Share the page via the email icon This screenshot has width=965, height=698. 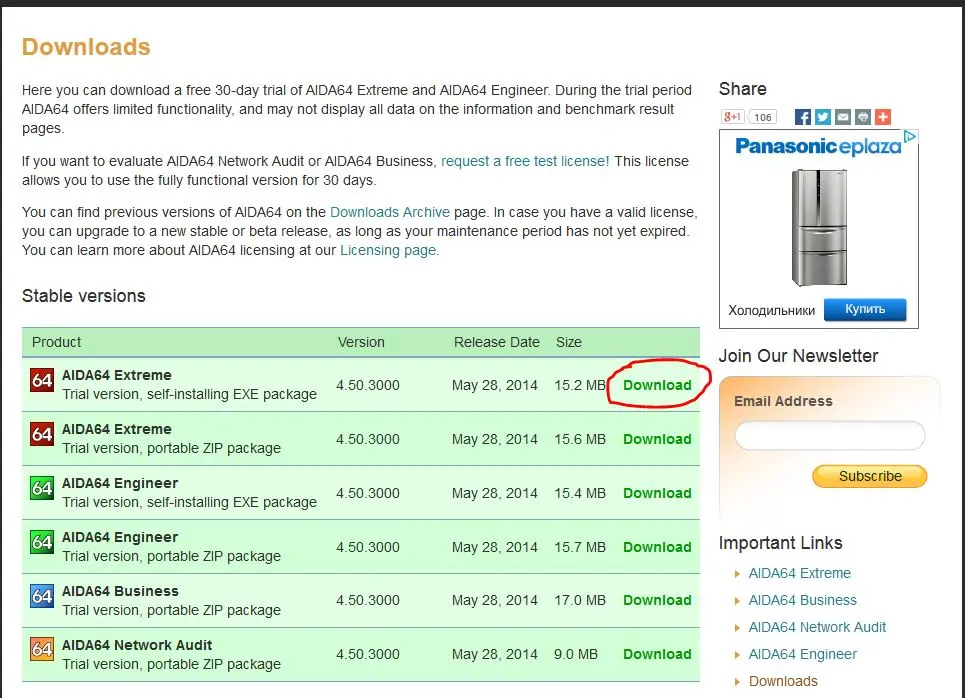coord(843,117)
